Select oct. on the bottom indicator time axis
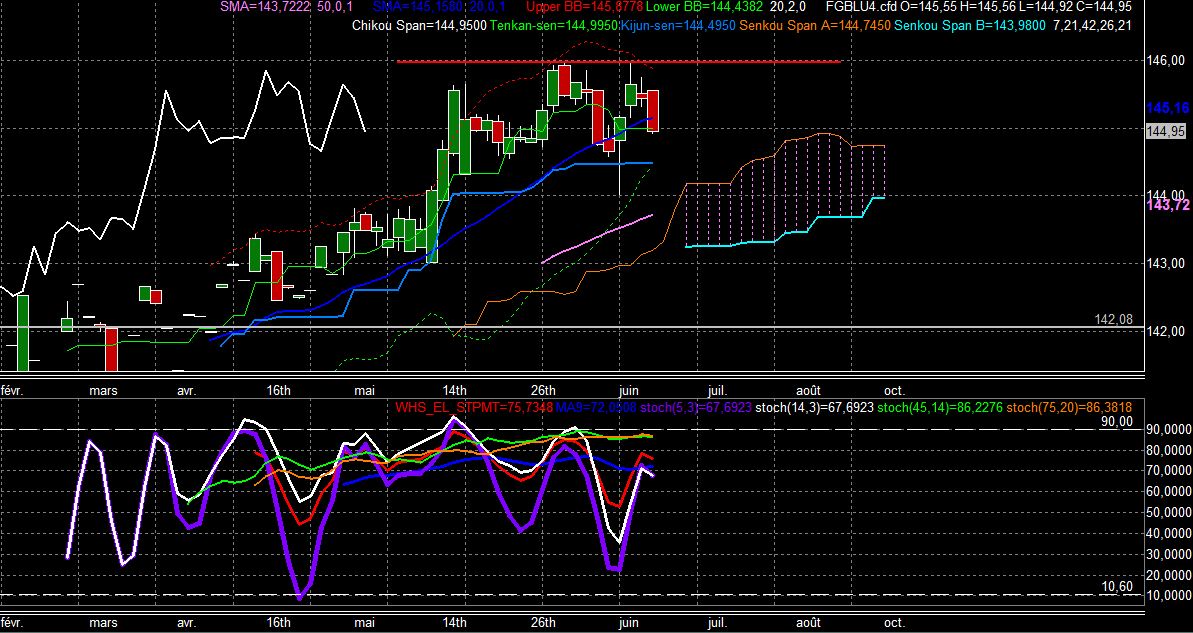Image resolution: width=1193 pixels, height=633 pixels. [x=895, y=622]
